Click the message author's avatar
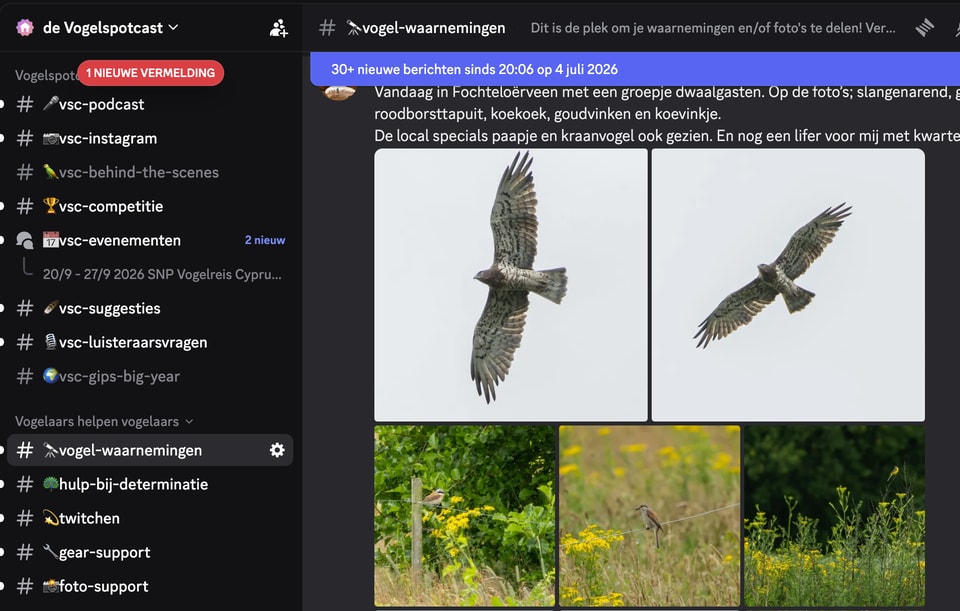The image size is (960, 611). tap(339, 92)
